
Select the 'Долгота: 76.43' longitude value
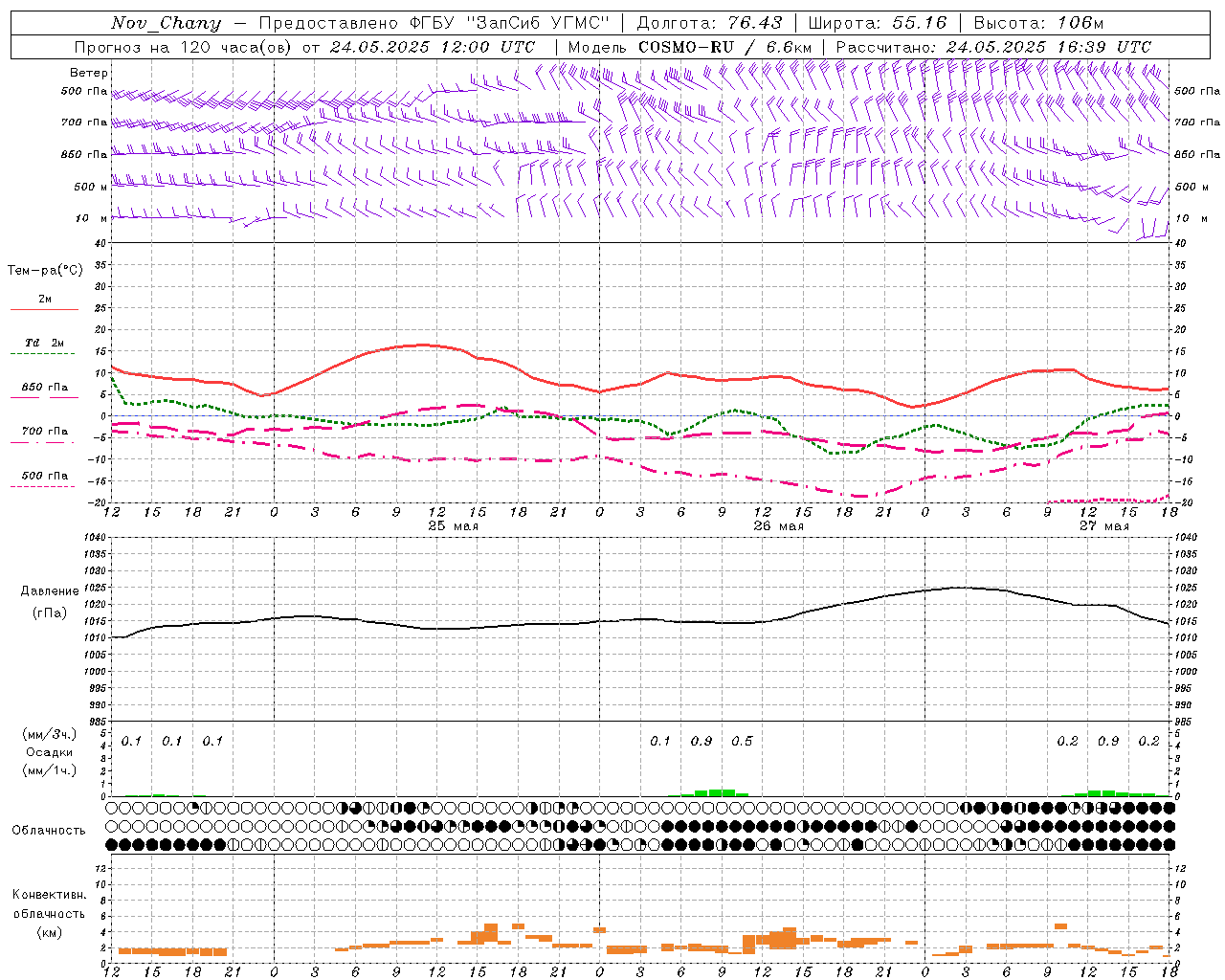pyautogui.click(x=709, y=23)
